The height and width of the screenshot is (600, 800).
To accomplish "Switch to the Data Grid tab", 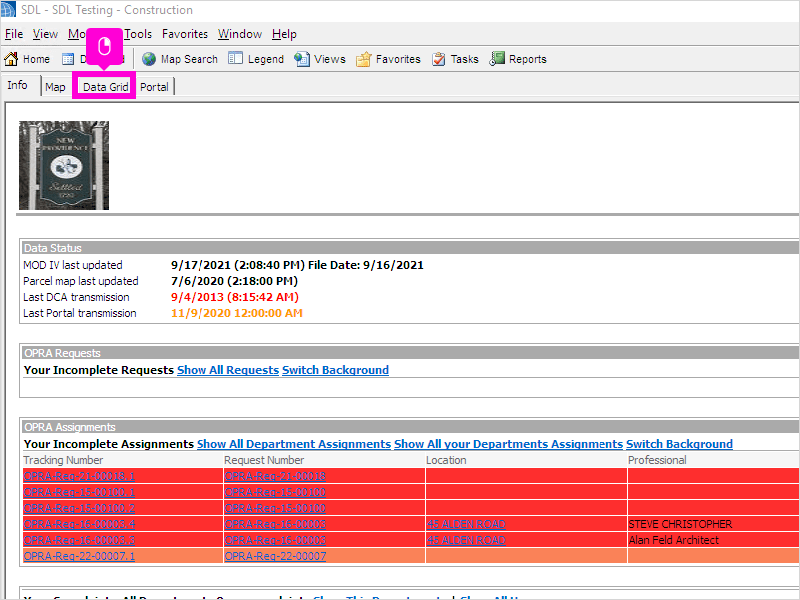I will [106, 87].
